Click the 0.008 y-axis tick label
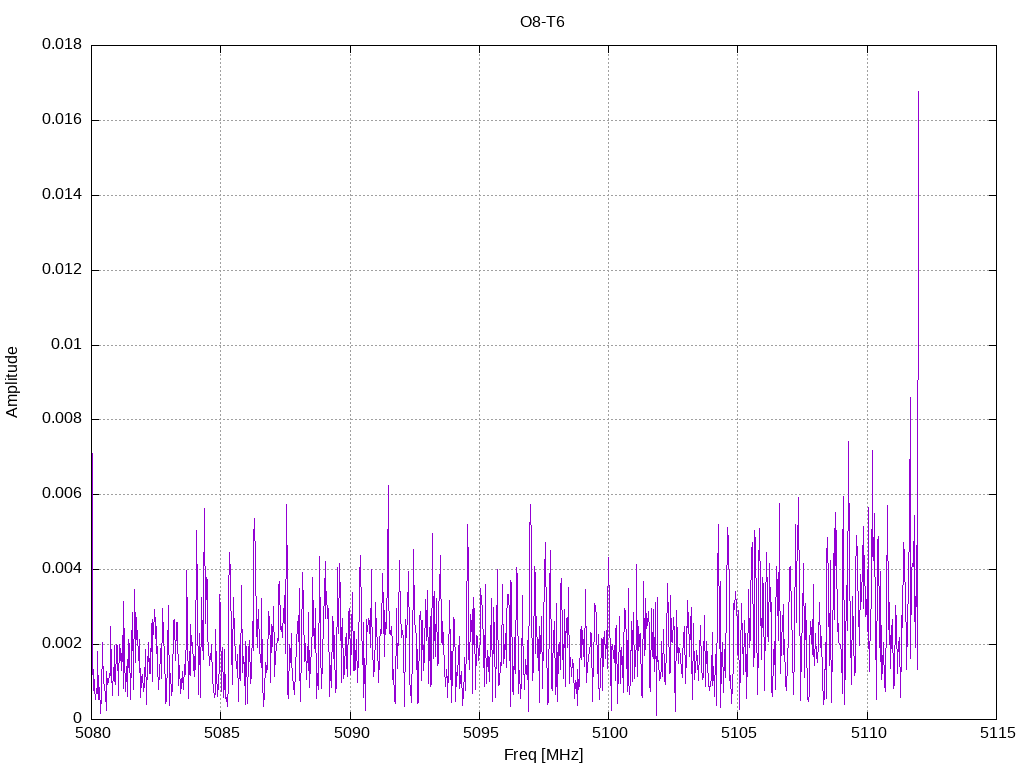The image size is (1024, 768). coord(61,419)
